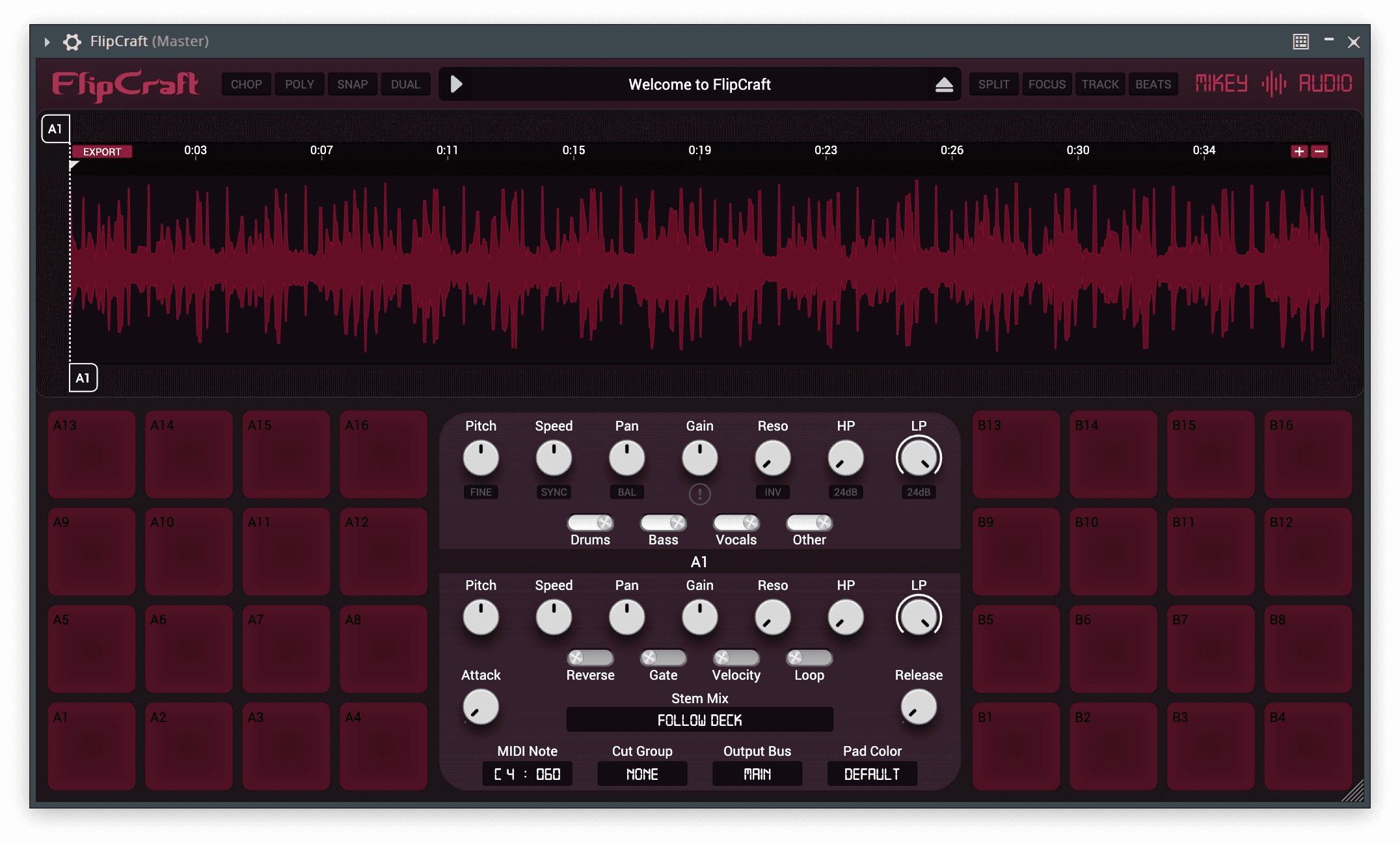Toggle BEATS option

point(1153,85)
